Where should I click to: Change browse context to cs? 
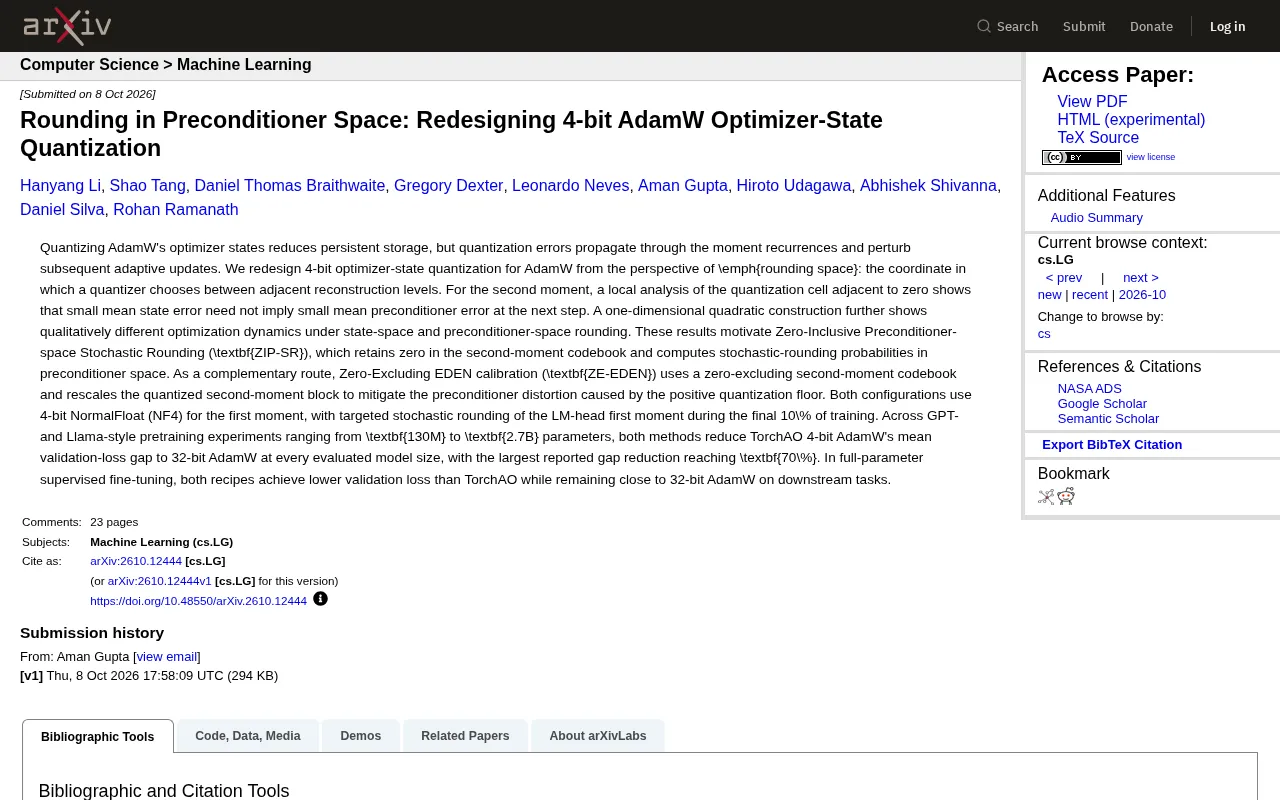(1044, 334)
